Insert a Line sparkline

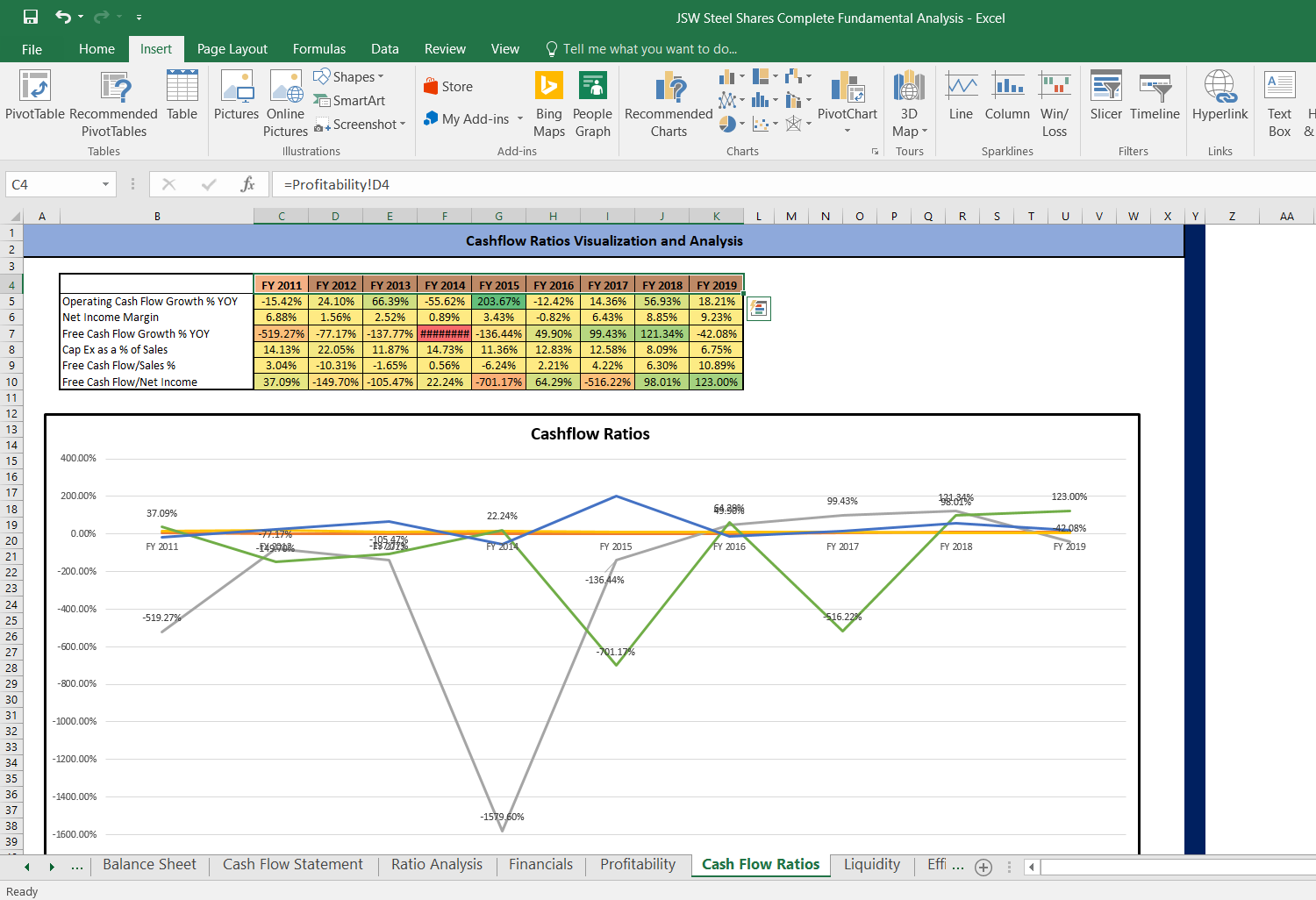[x=962, y=96]
